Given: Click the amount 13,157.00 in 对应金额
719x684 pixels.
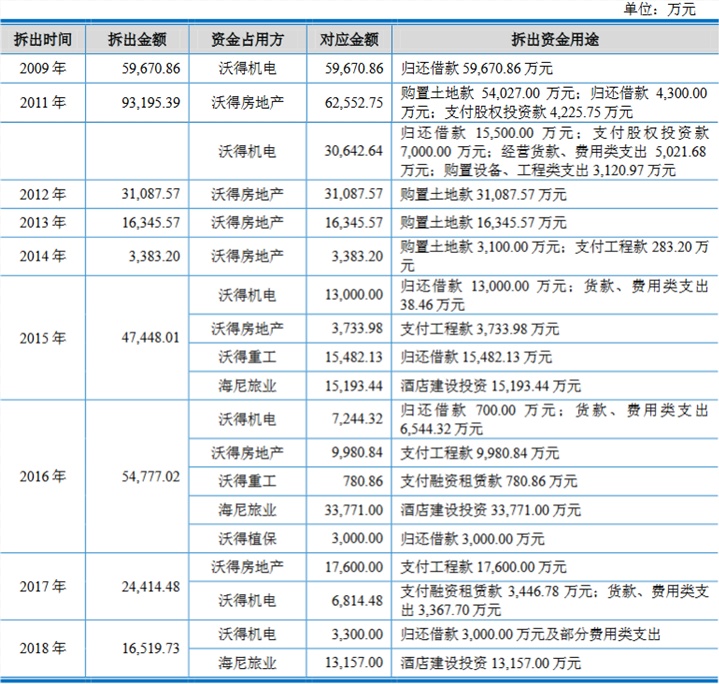Looking at the screenshot, I should click(354, 662).
